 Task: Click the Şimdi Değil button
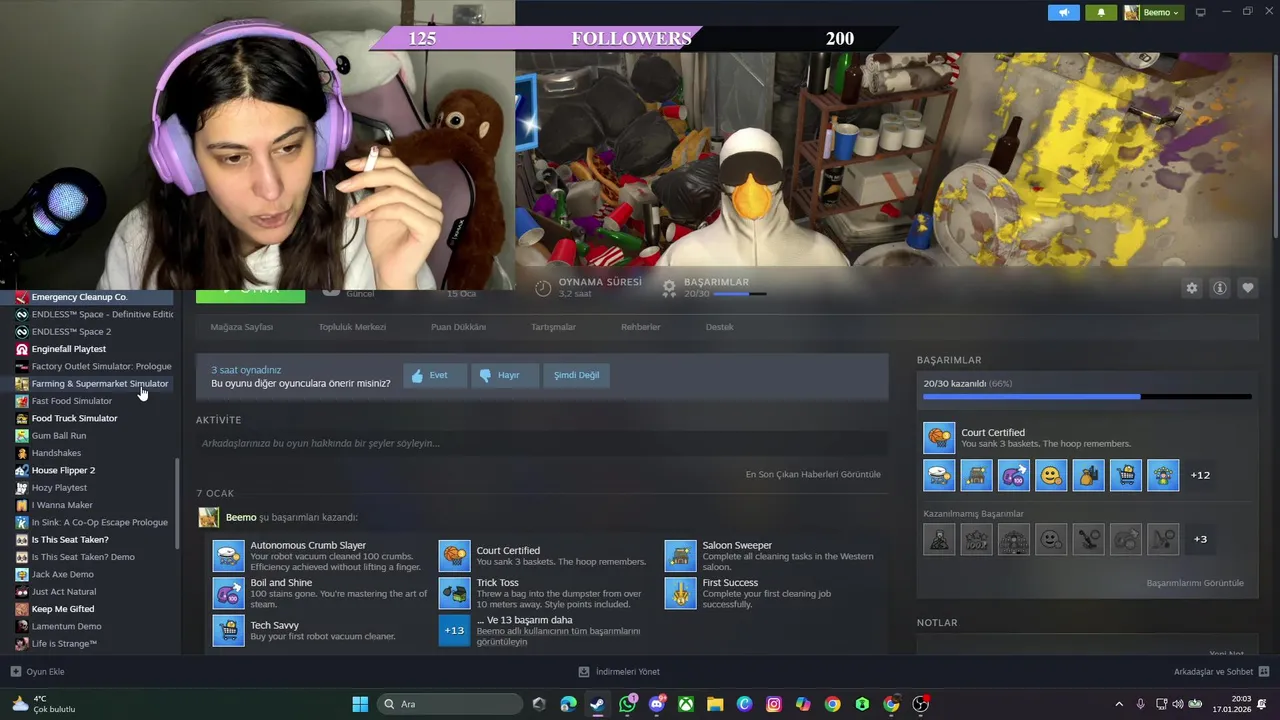click(x=577, y=375)
